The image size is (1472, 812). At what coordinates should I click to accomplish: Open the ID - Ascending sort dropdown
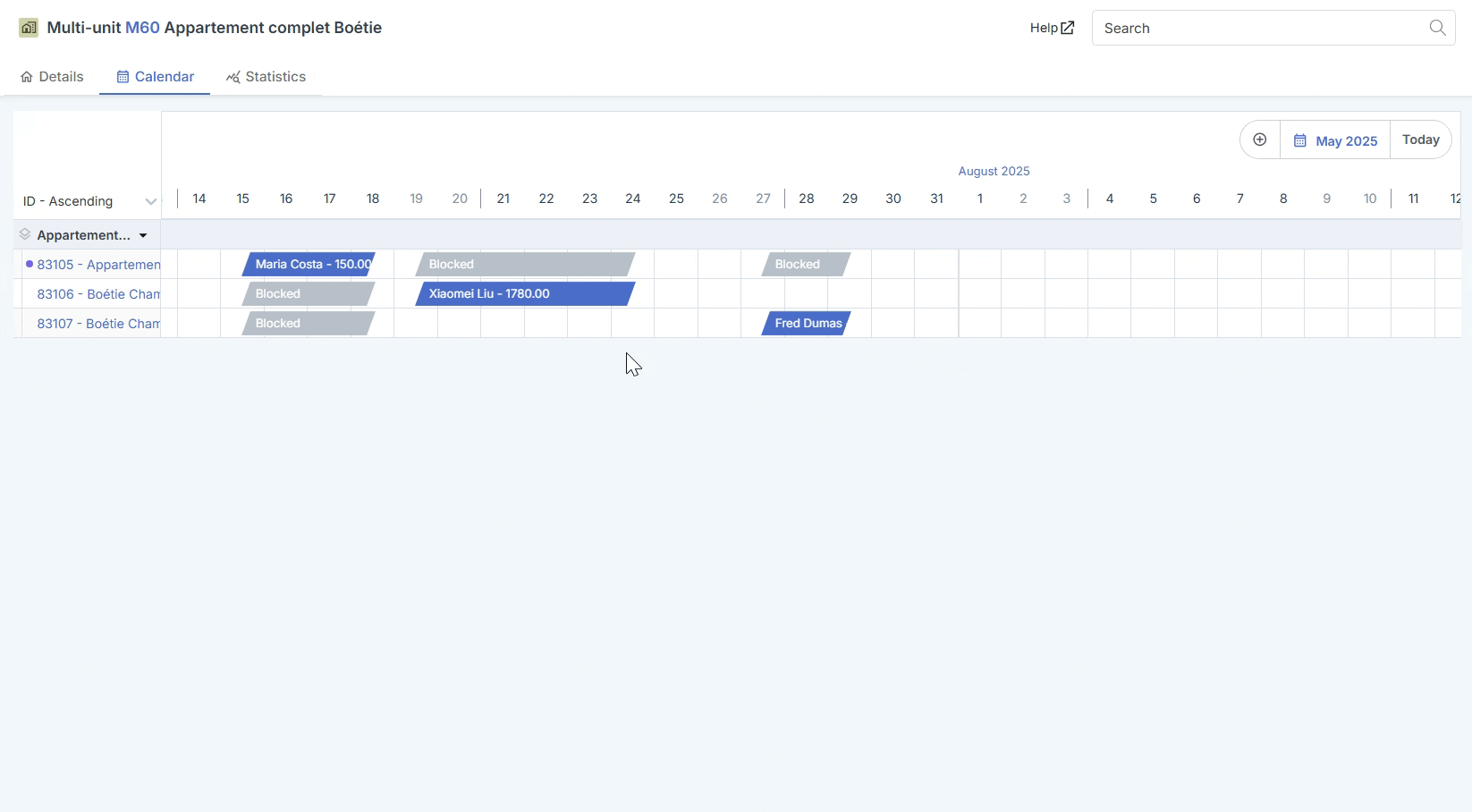click(89, 201)
